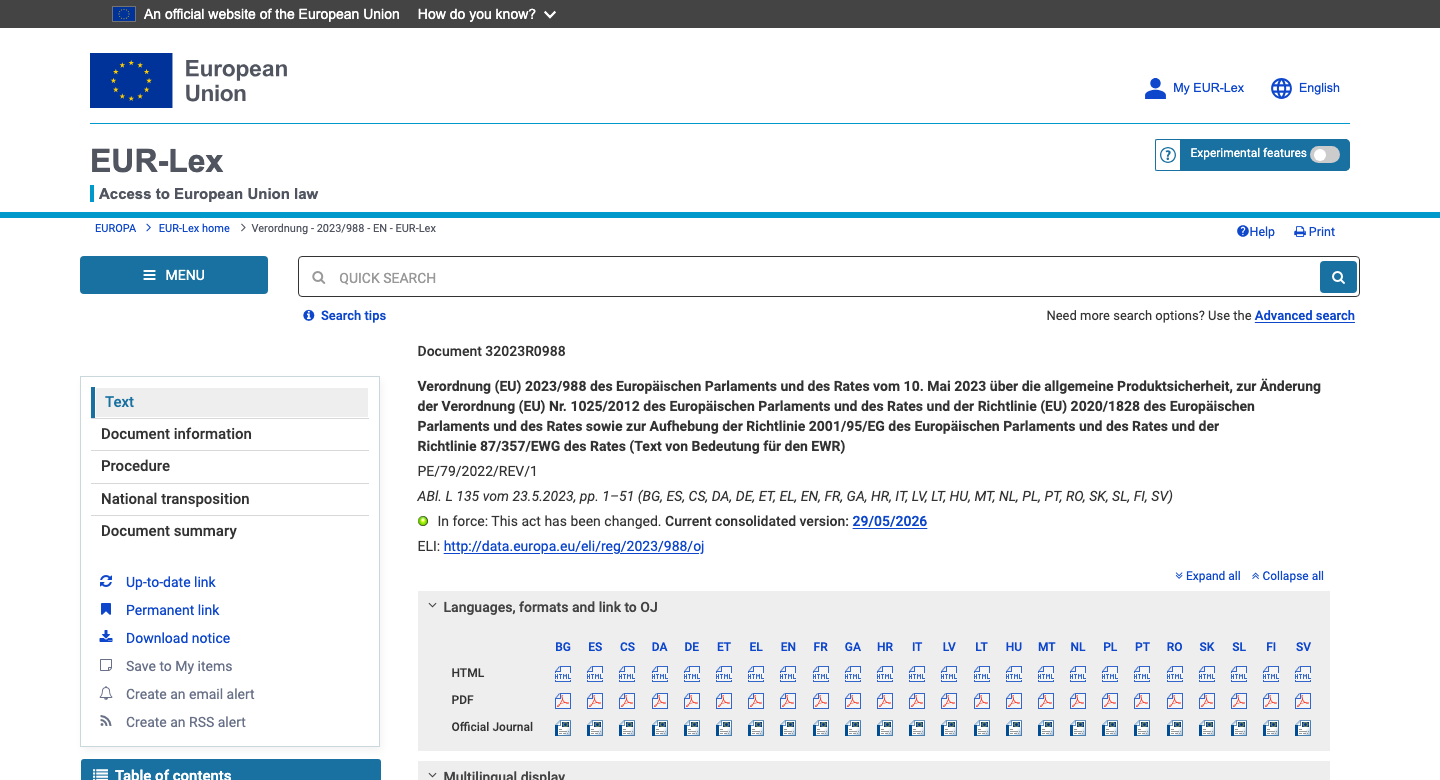Screen dimensions: 1440x780
Task: Open the Official Journal in PT
Action: [1142, 728]
